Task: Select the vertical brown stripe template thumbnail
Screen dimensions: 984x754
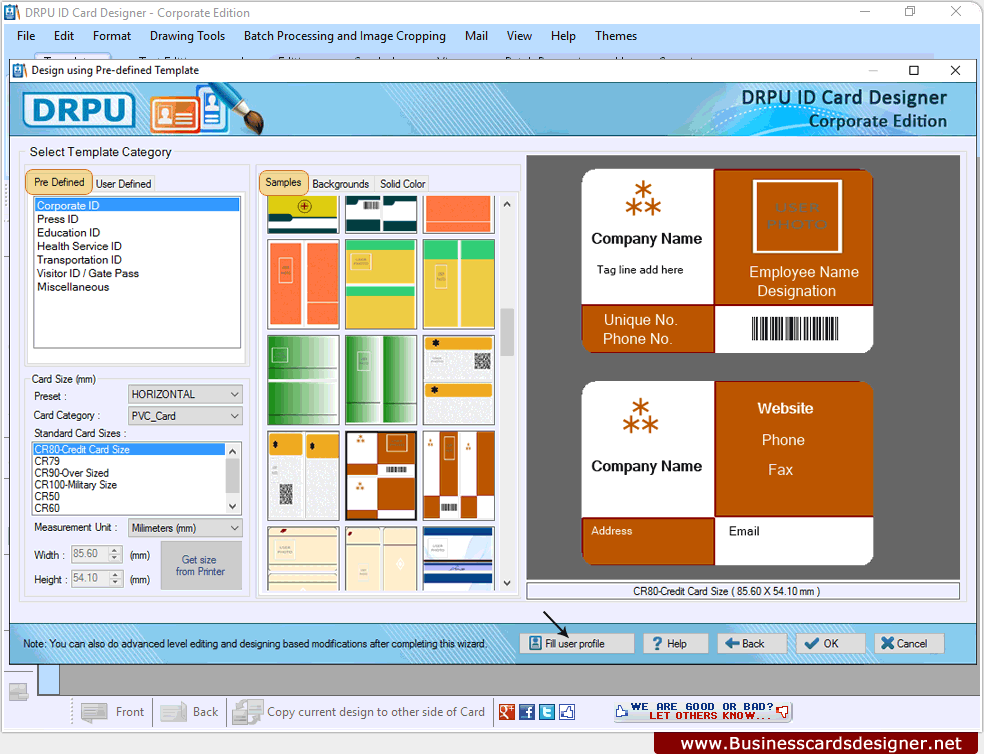Action: click(x=459, y=475)
